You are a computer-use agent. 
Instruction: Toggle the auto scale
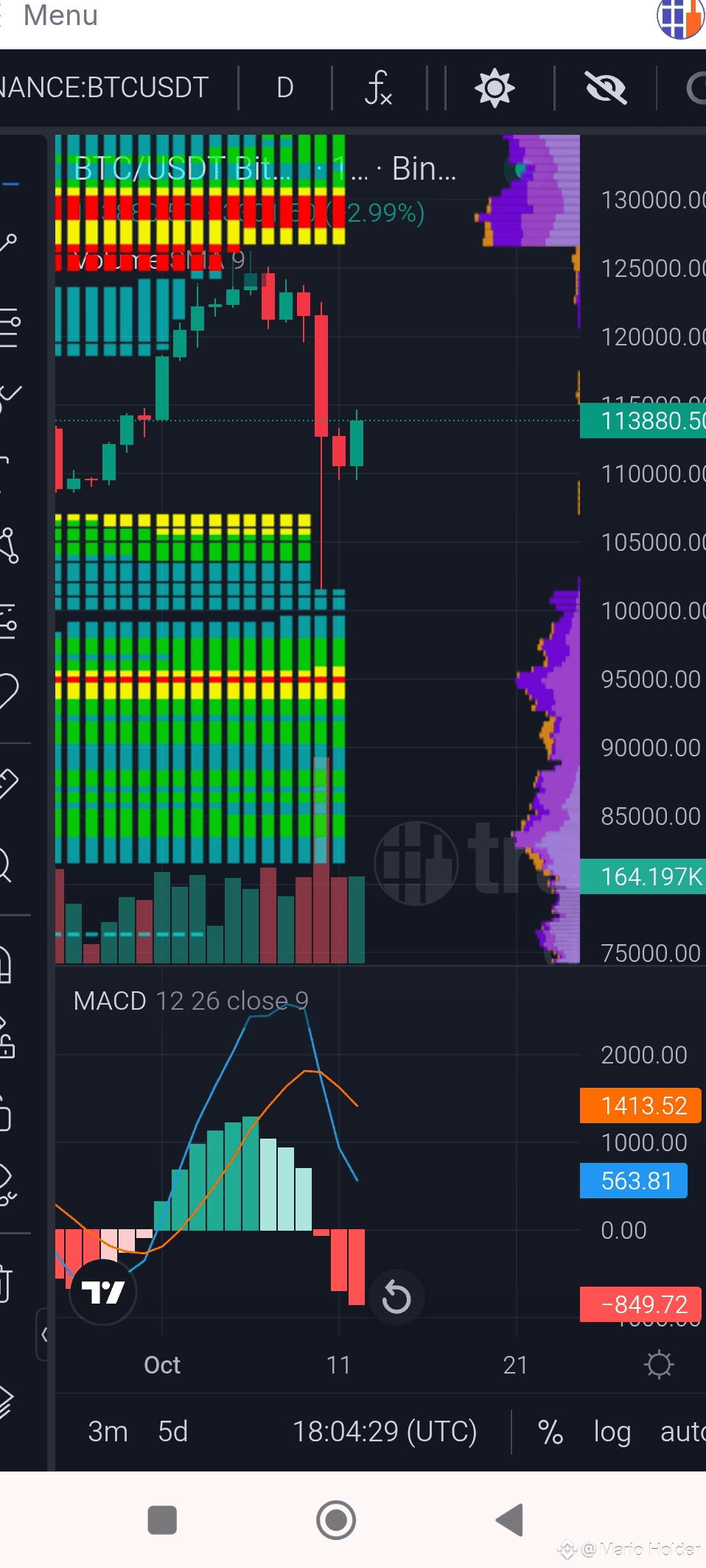click(682, 1431)
